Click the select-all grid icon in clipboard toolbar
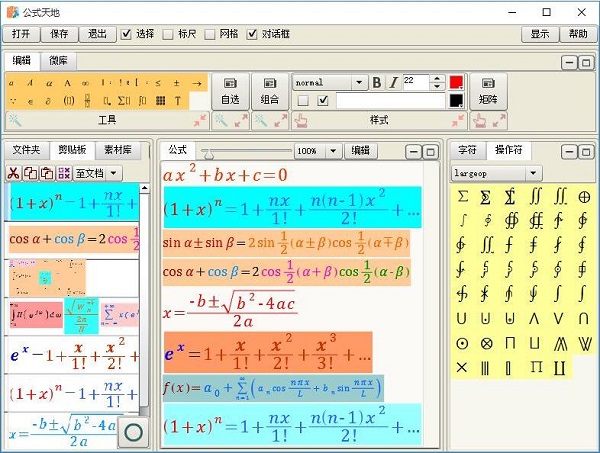600x453 pixels. click(x=64, y=173)
